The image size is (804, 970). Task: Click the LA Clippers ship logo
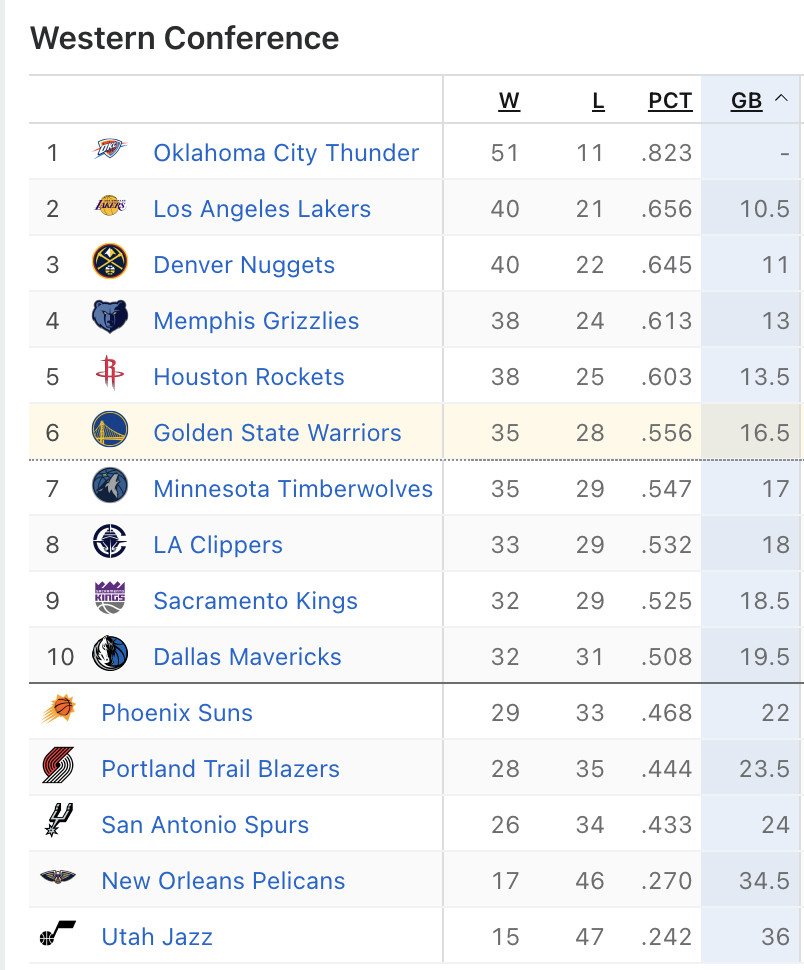point(110,541)
